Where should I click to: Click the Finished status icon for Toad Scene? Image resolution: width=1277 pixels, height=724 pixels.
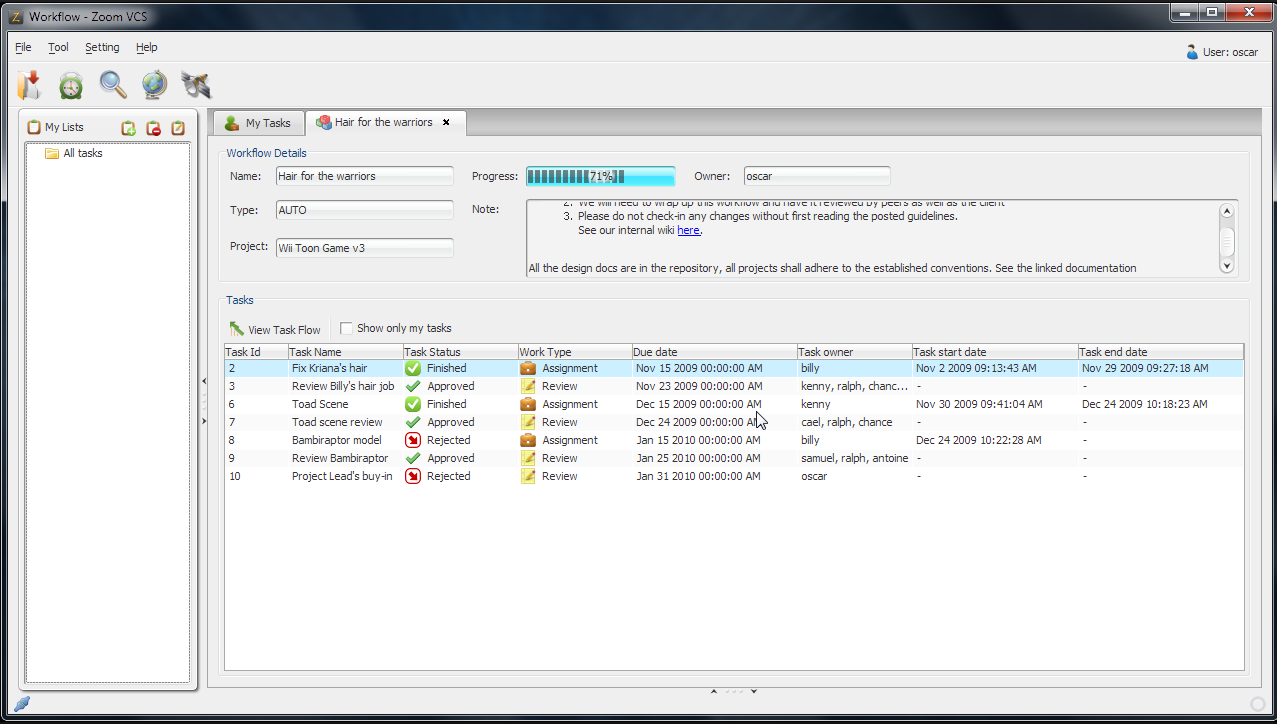[x=412, y=404]
